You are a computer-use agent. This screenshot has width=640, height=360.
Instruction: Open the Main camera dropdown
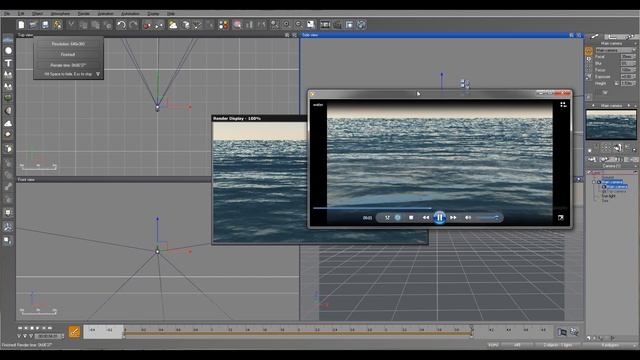coord(616,50)
